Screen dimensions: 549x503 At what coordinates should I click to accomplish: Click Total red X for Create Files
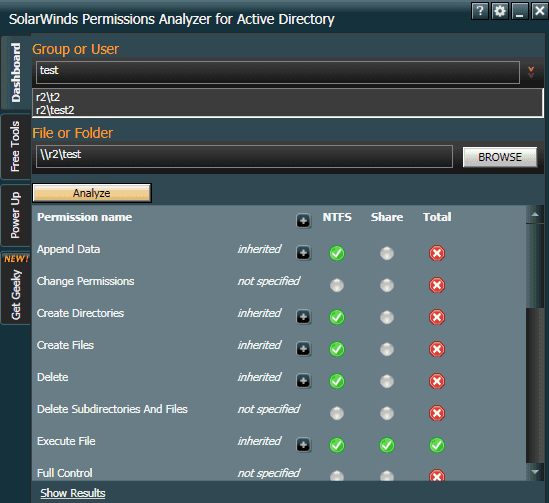(437, 349)
